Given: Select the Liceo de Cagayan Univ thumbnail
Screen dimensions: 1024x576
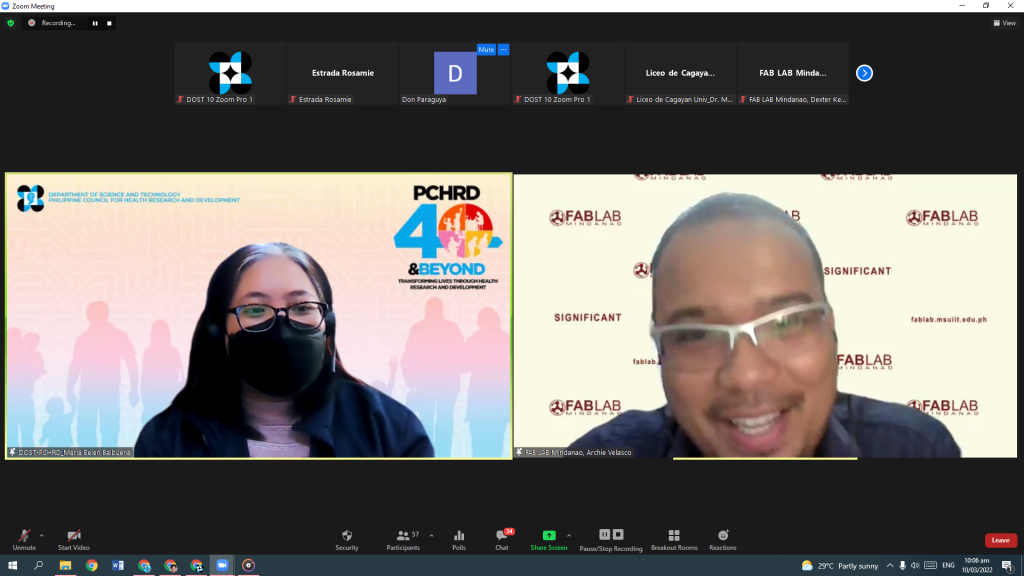Looking at the screenshot, I should coord(680,73).
